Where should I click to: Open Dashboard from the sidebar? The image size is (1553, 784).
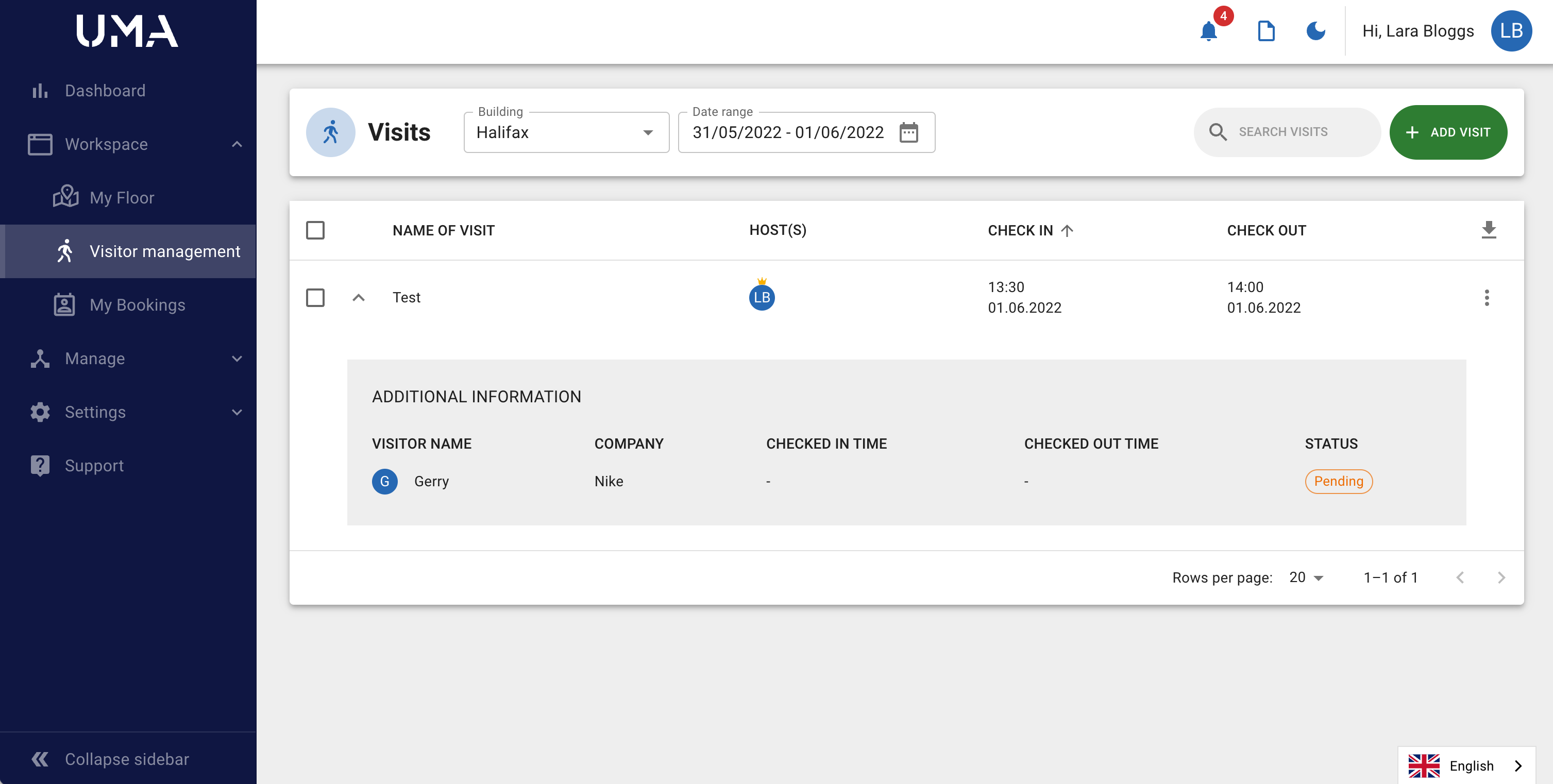[105, 90]
